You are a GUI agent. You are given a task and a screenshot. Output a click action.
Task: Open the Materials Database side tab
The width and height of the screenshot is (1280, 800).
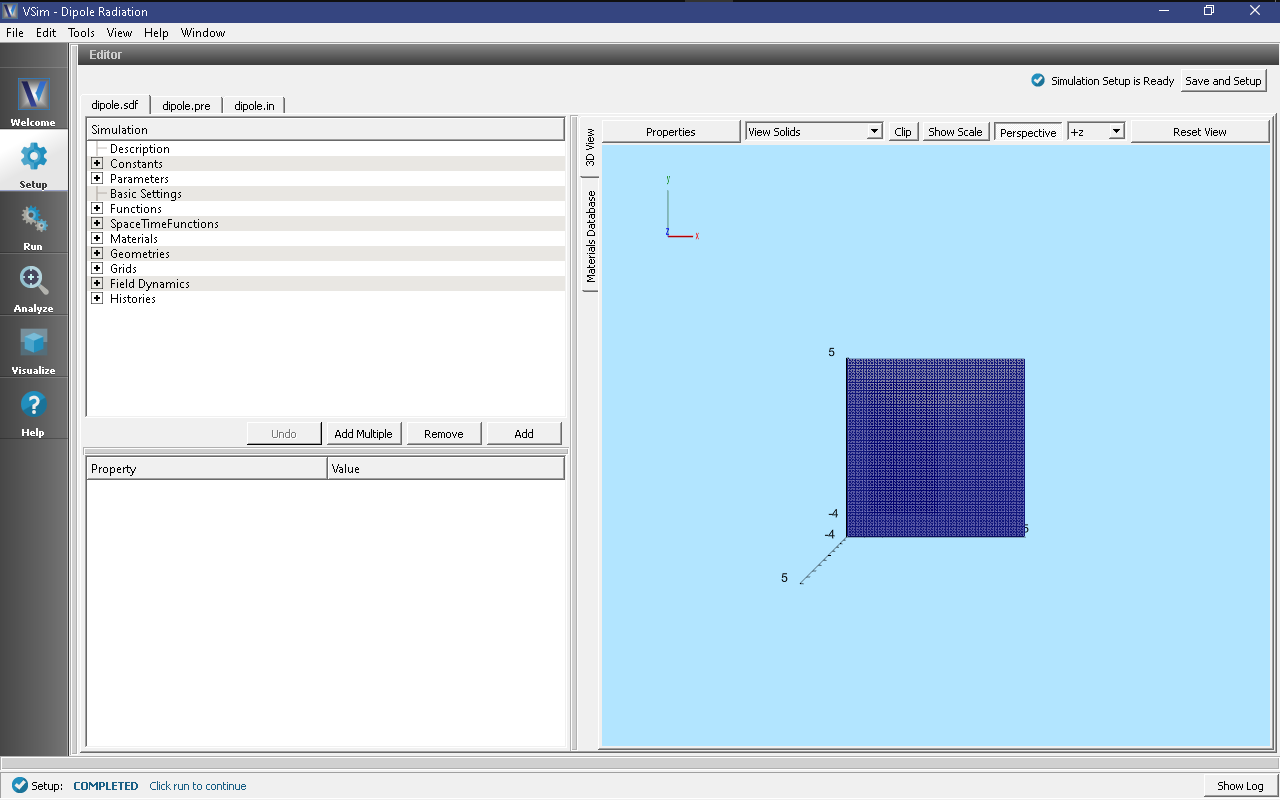click(x=590, y=237)
